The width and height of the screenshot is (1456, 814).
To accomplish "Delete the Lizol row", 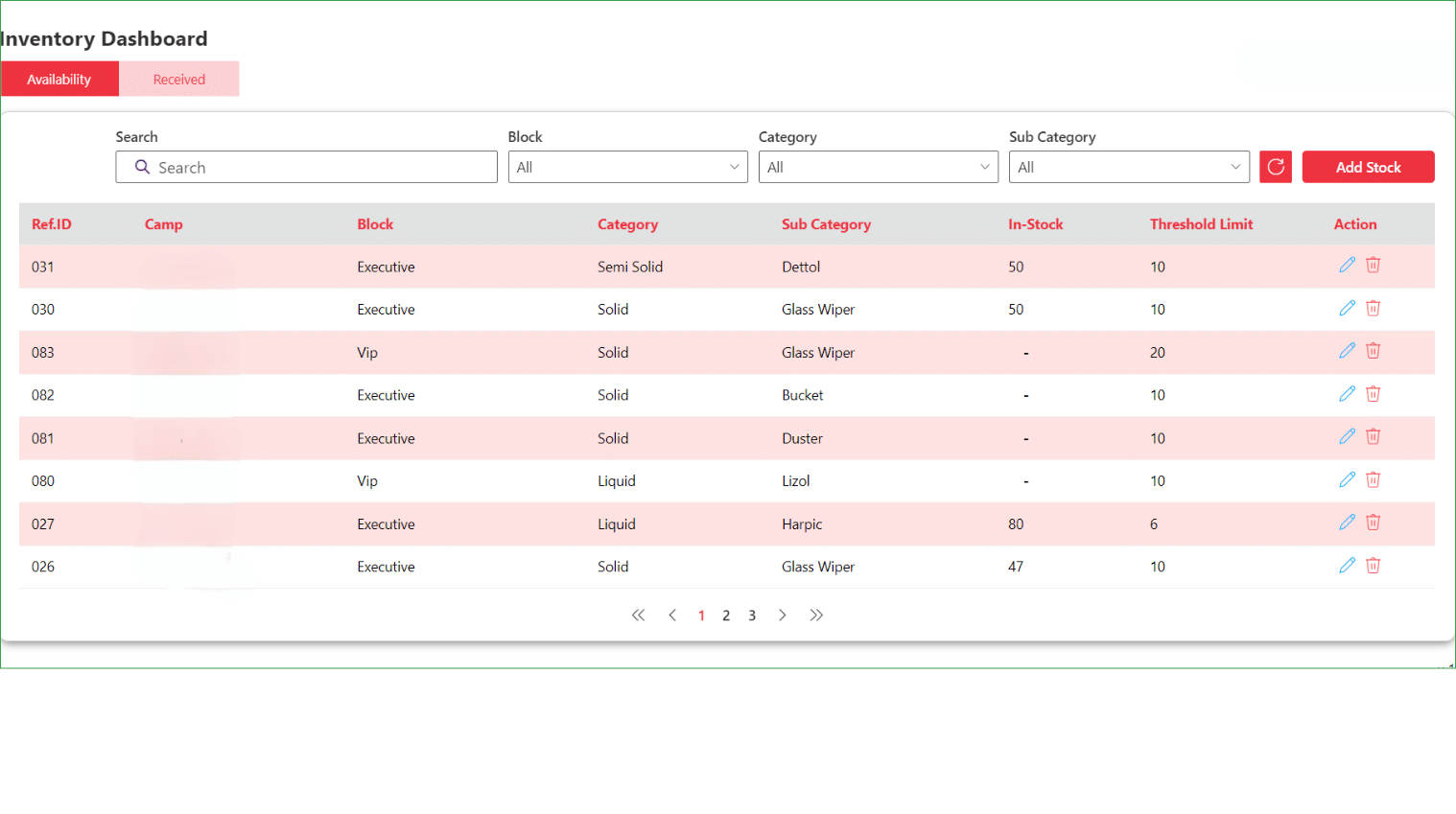I will (1373, 478).
